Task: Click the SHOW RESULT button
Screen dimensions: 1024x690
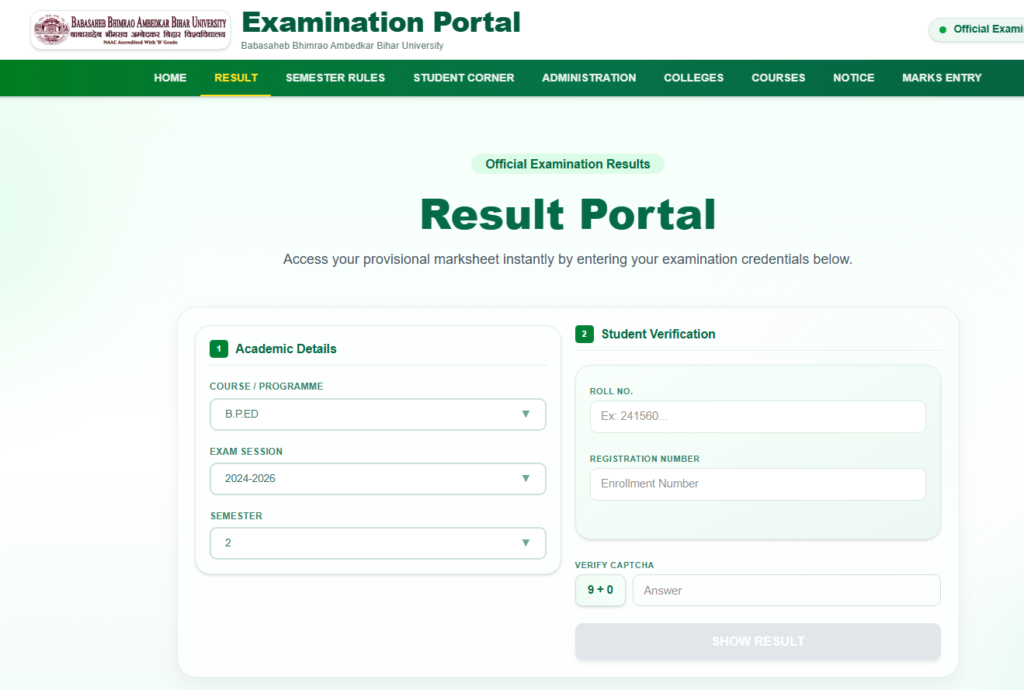Action: 758,641
